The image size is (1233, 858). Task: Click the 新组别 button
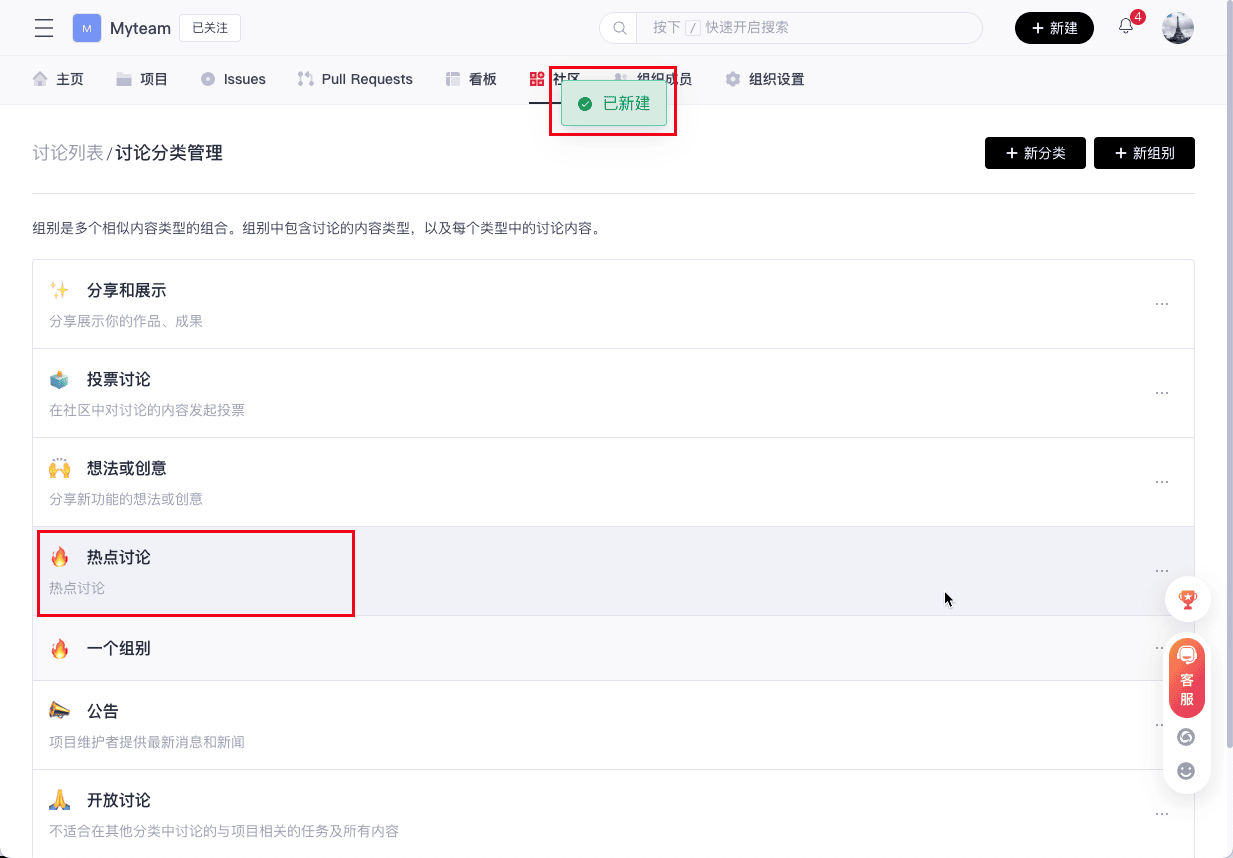click(x=1144, y=153)
